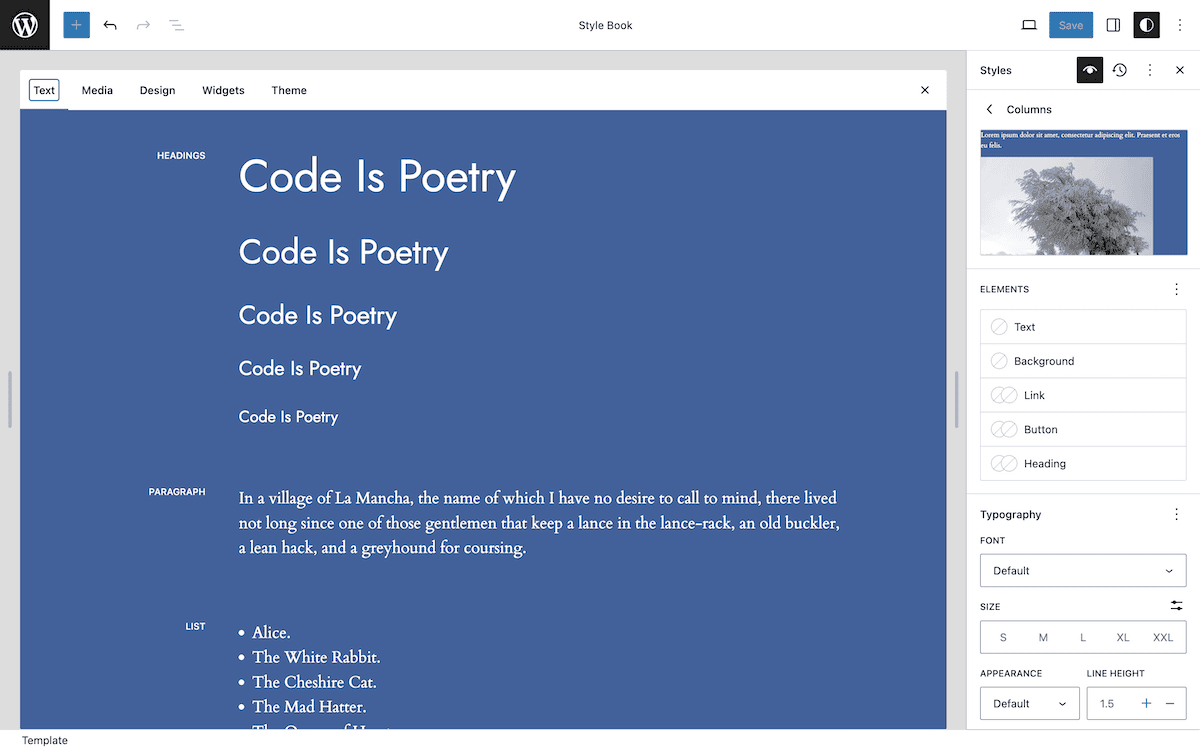Image resolution: width=1200 pixels, height=750 pixels.
Task: Select size L in the Size selector
Action: click(x=1083, y=637)
